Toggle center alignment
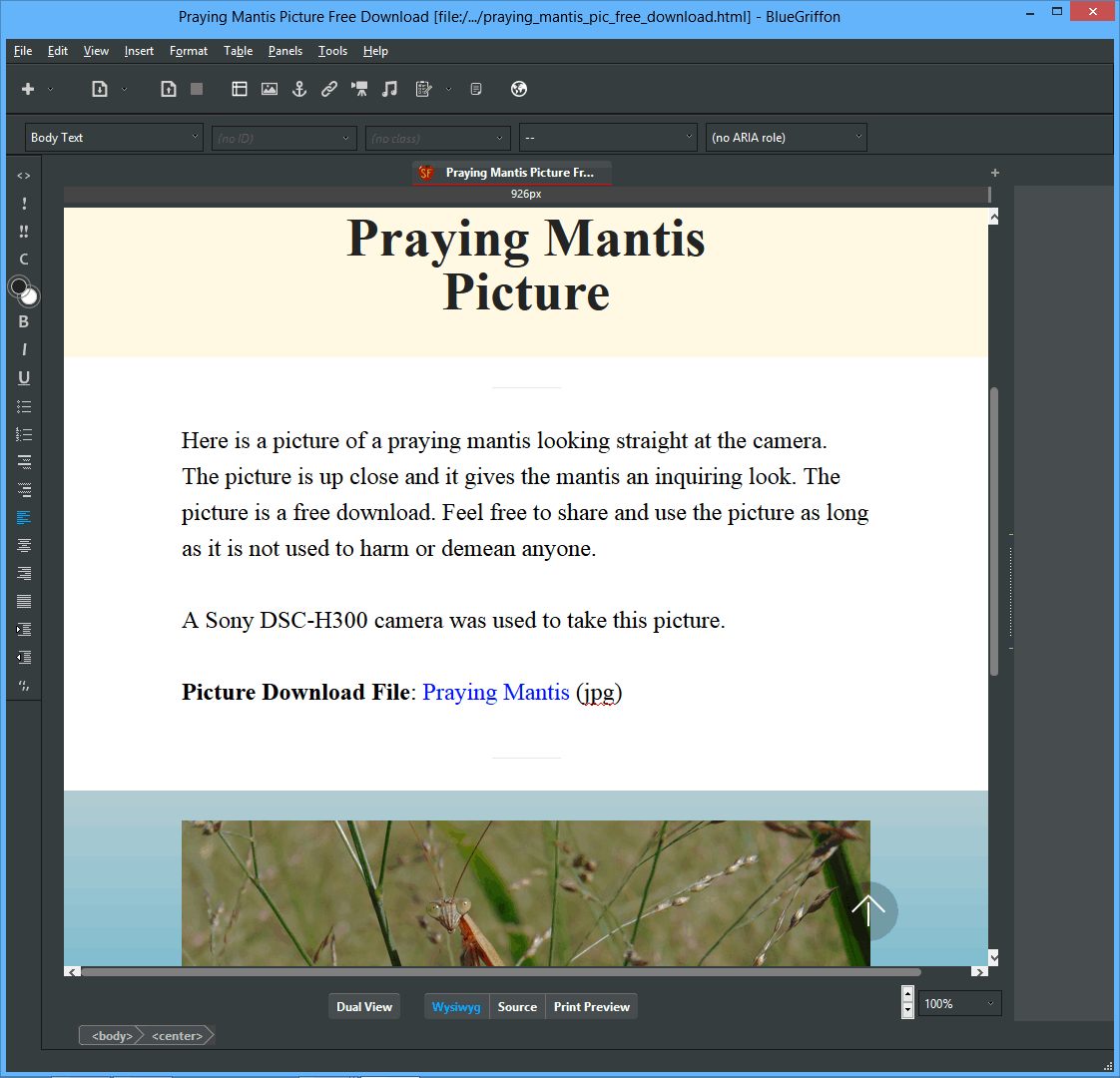The height and width of the screenshot is (1078, 1120). pos(24,546)
